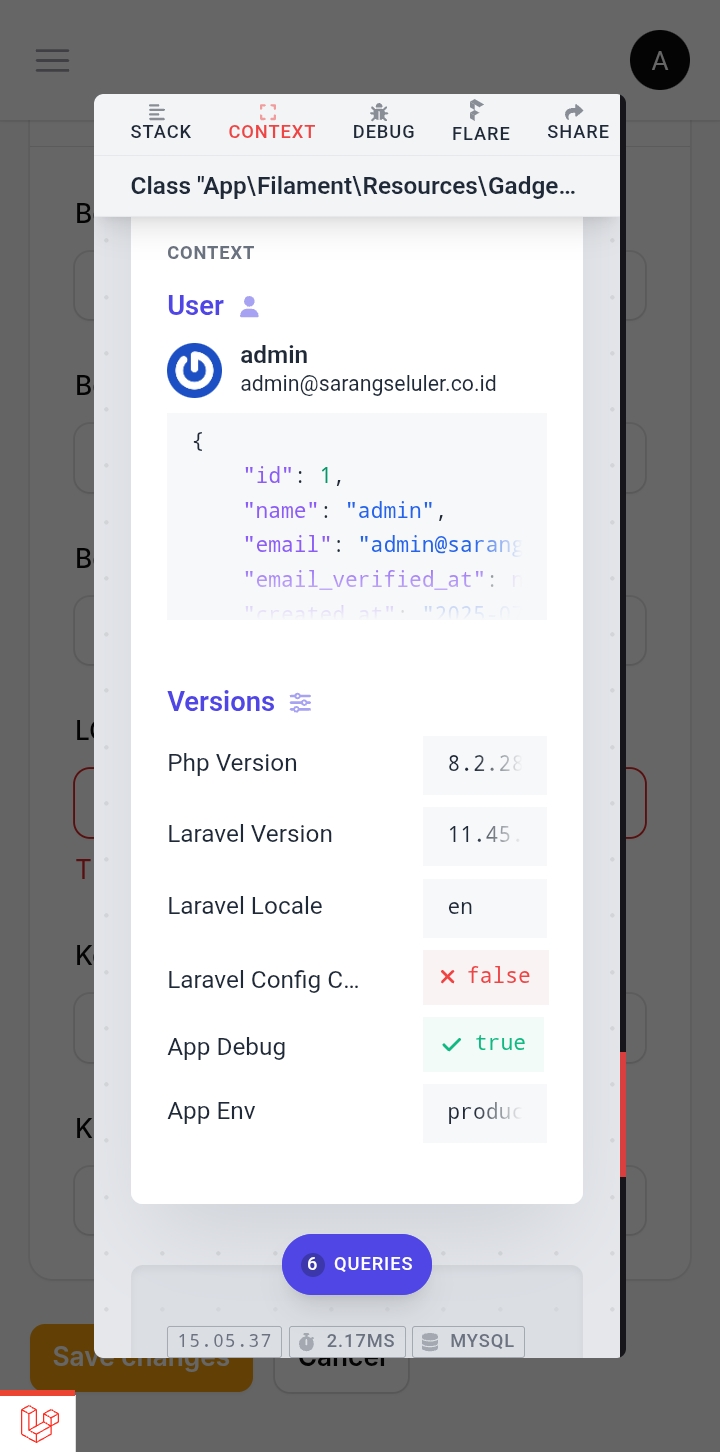This screenshot has height=1452, width=720.
Task: Expand the user JSON code block
Action: [x=357, y=516]
